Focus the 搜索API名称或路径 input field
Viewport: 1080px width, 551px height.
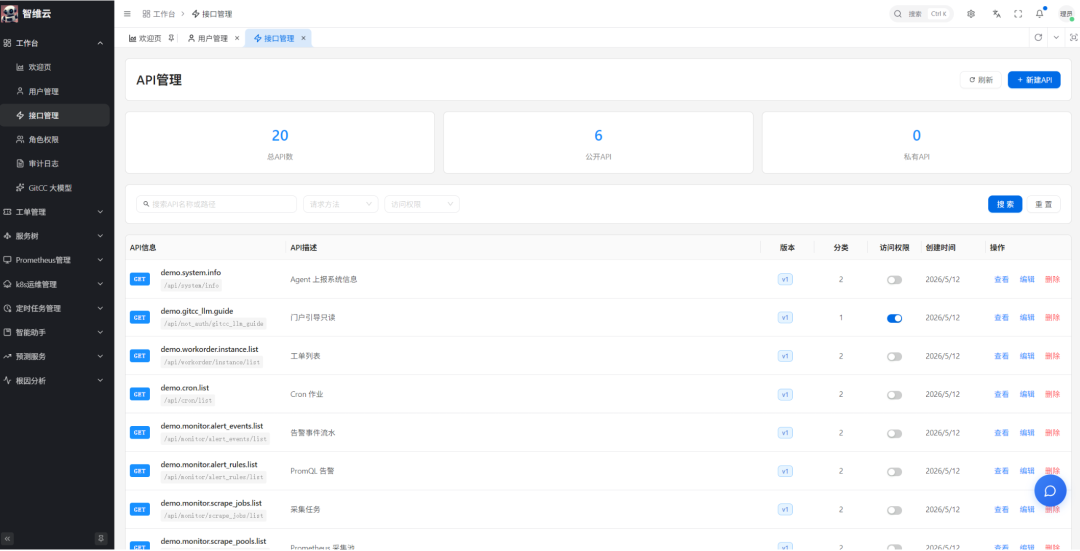point(216,204)
